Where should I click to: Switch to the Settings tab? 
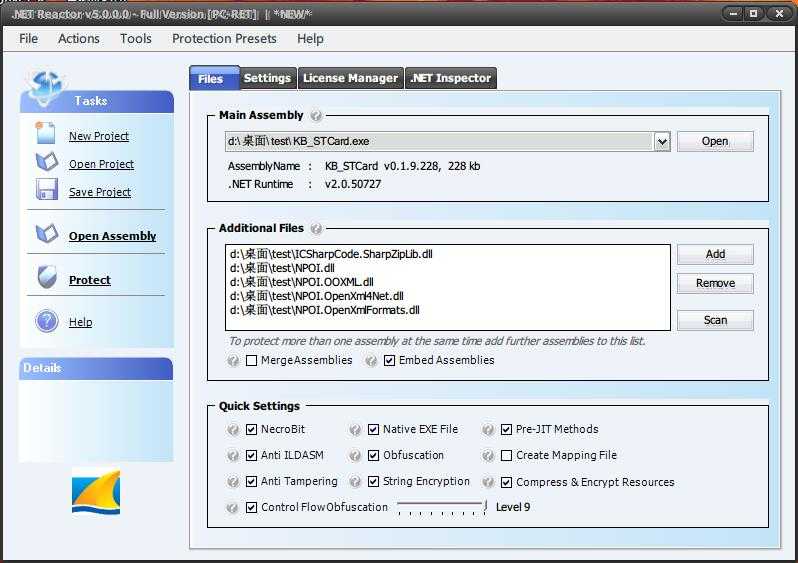coord(267,78)
